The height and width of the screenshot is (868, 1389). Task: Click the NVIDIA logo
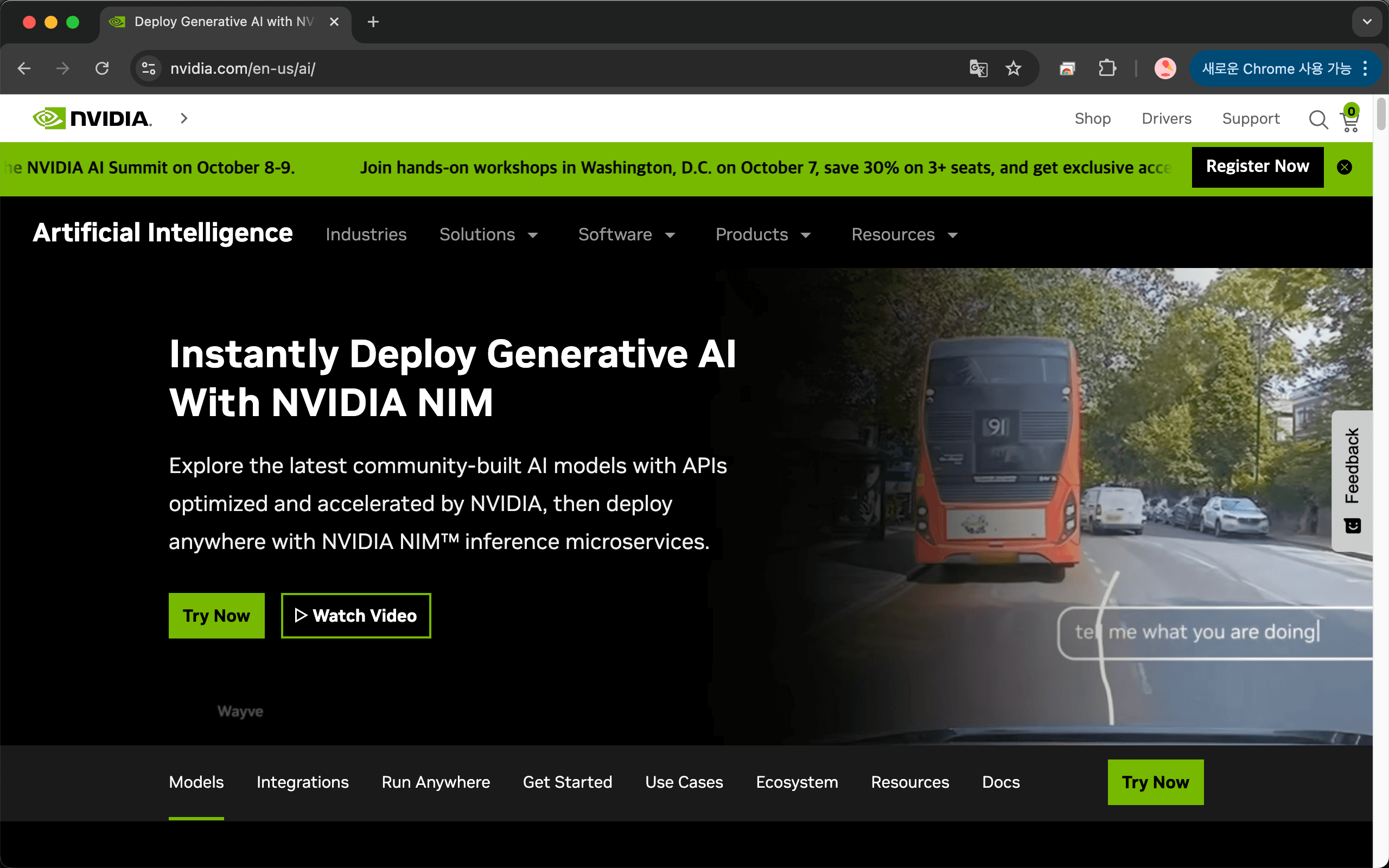pos(92,118)
